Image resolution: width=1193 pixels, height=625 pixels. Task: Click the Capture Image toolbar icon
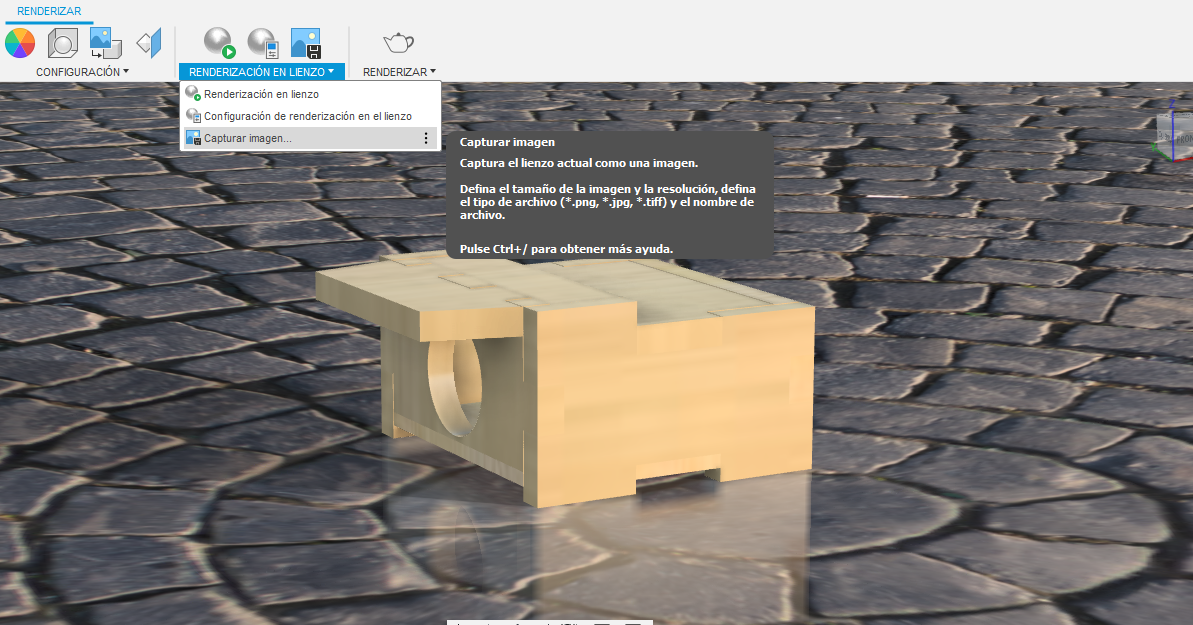click(306, 43)
